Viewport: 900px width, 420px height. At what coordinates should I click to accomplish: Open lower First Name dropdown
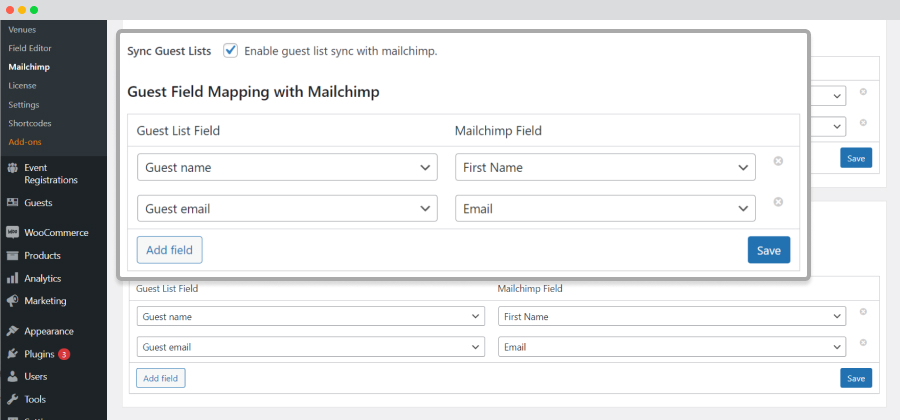[x=672, y=316]
